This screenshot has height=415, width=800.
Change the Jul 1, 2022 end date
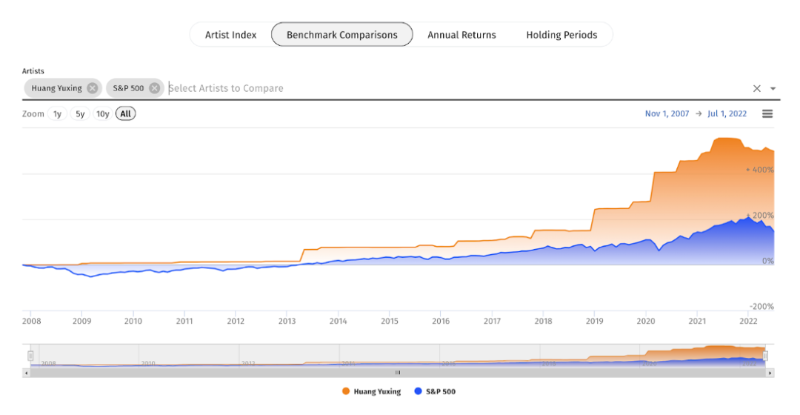pos(726,114)
